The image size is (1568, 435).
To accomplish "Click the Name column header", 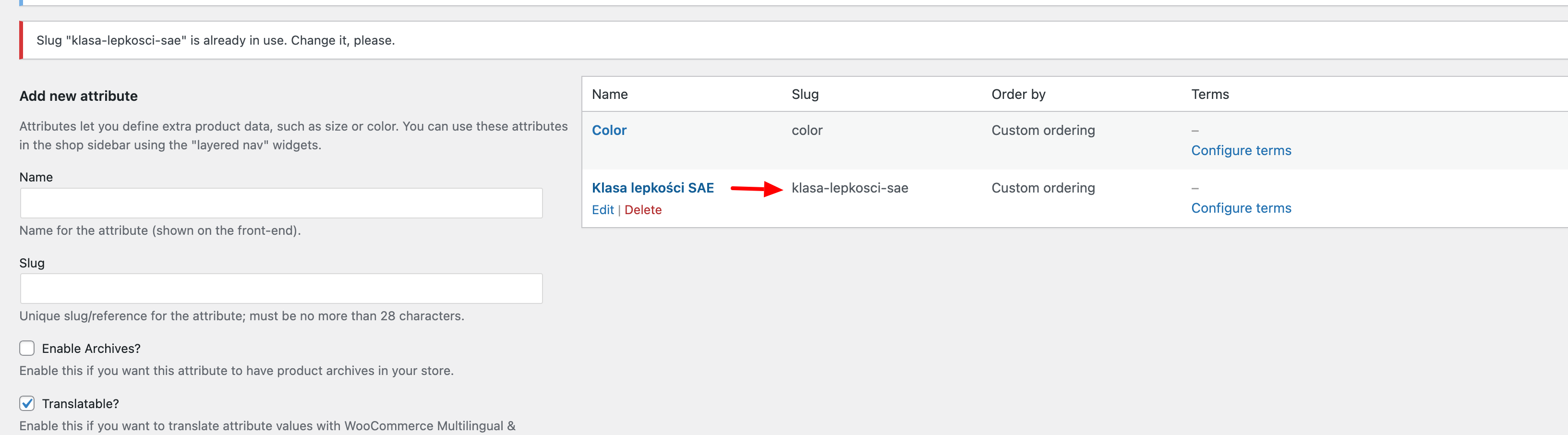I will click(x=609, y=94).
